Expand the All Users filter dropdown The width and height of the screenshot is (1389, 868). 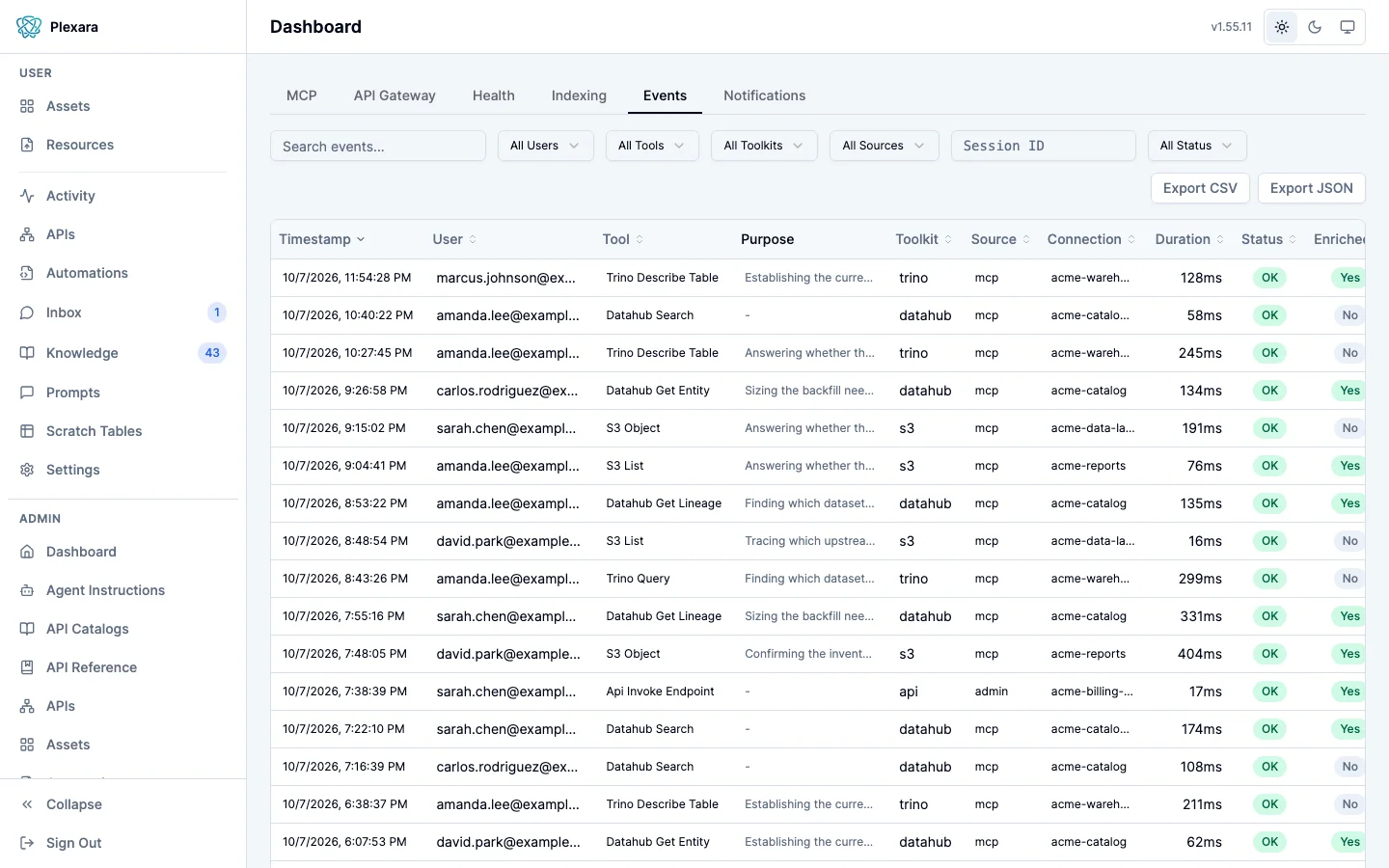tap(546, 146)
